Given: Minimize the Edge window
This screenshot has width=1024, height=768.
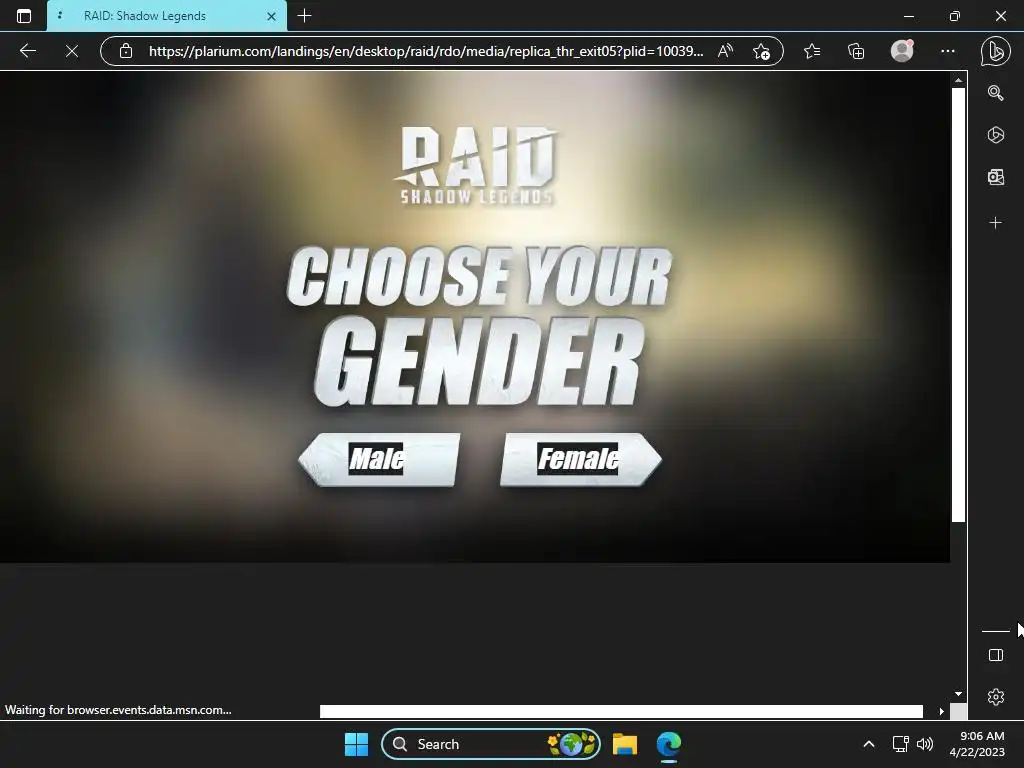Looking at the screenshot, I should pos(908,16).
